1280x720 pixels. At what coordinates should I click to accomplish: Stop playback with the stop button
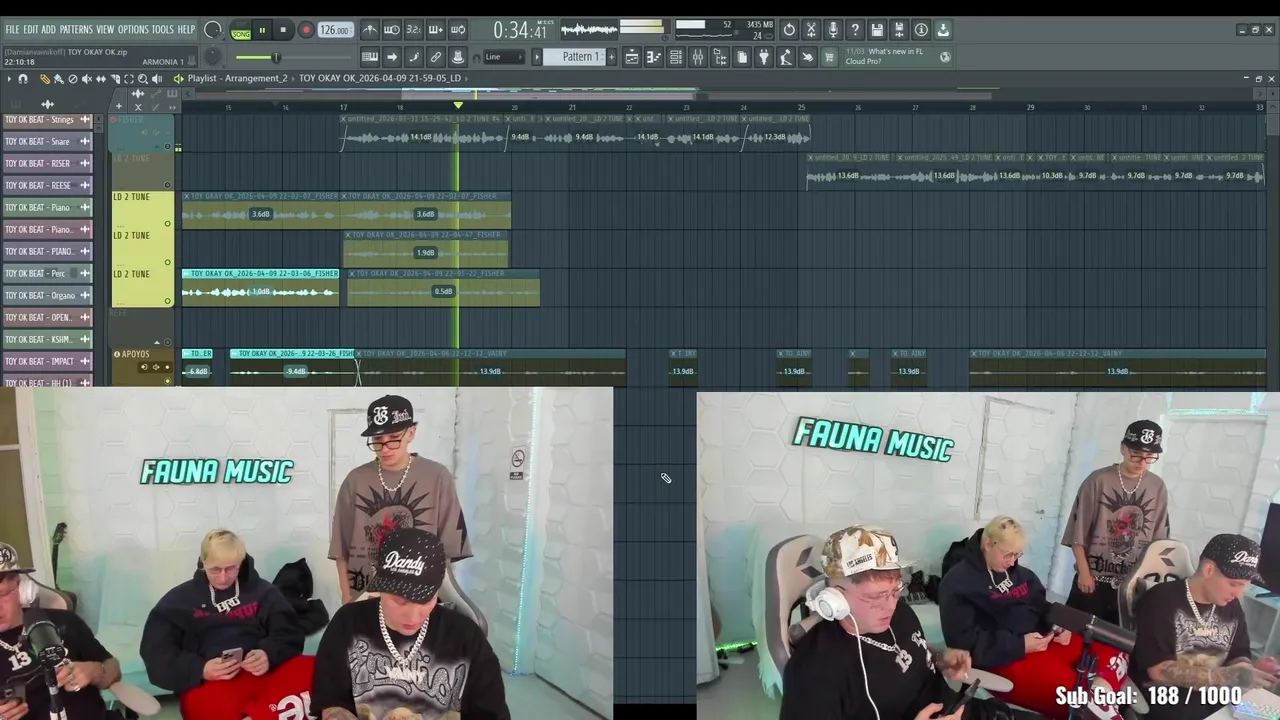[283, 30]
